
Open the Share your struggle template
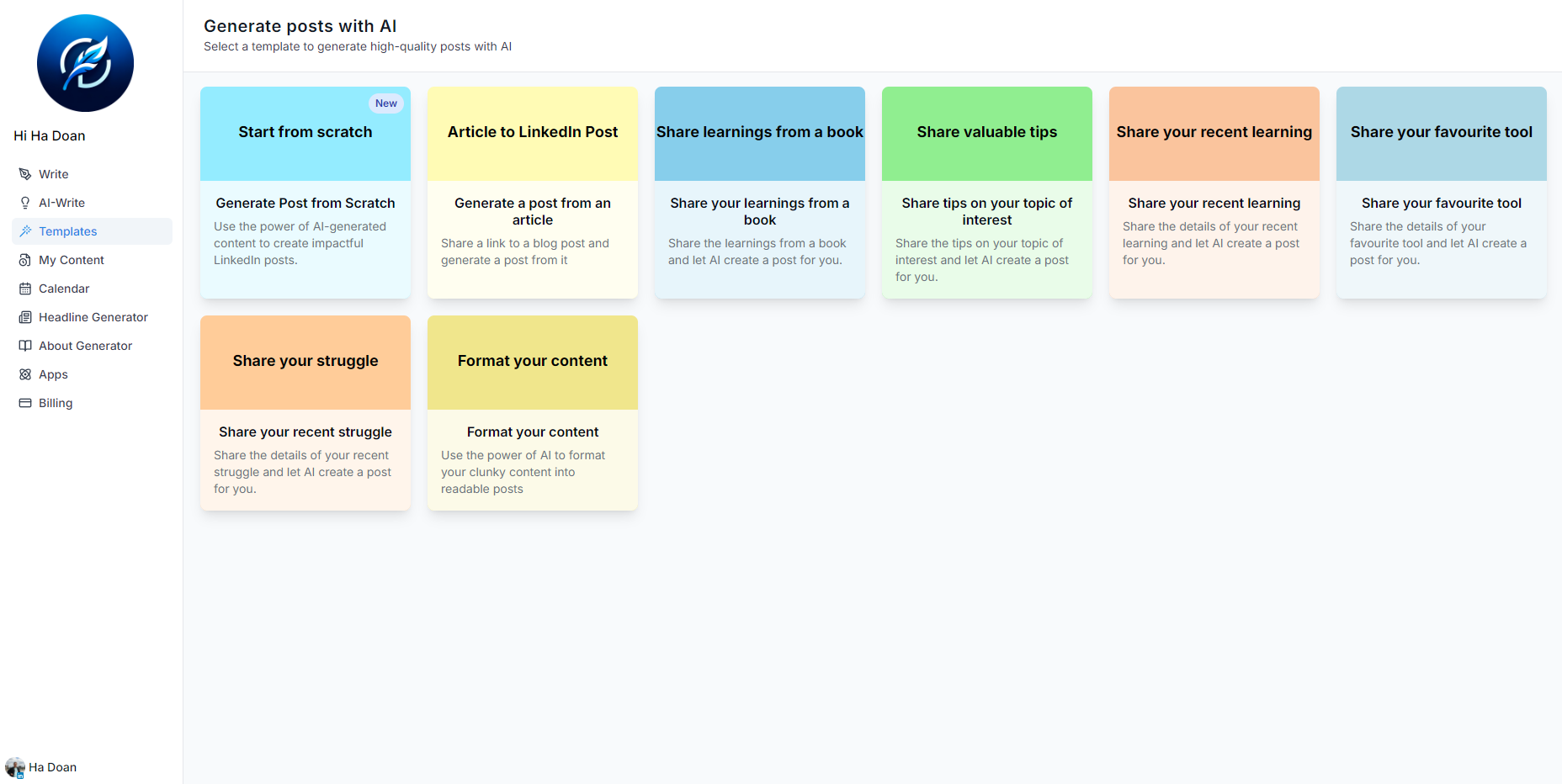305,413
